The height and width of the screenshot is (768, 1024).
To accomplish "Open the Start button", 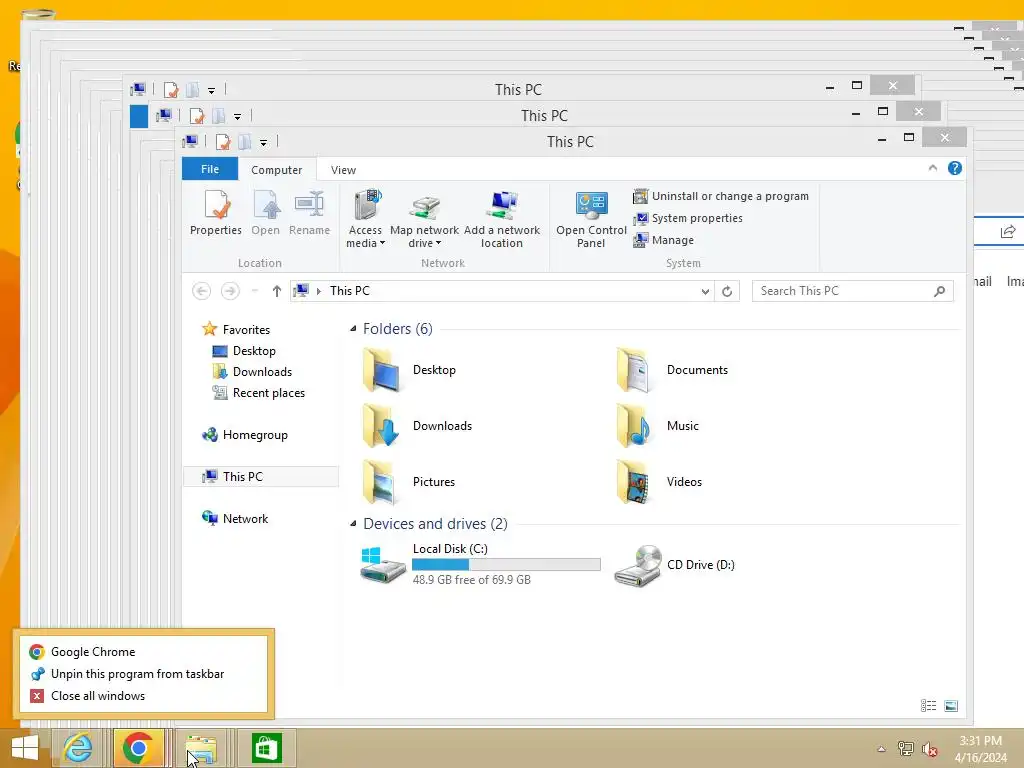I will (x=25, y=748).
